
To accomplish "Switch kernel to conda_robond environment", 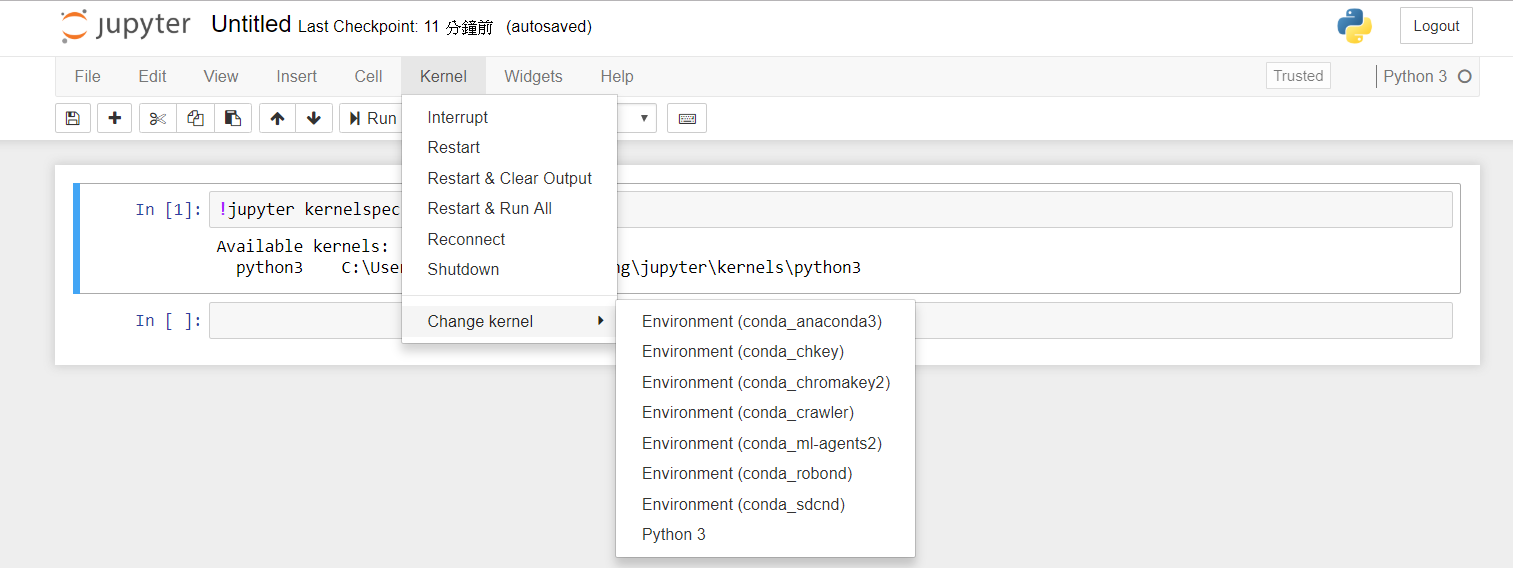I will pos(765,473).
